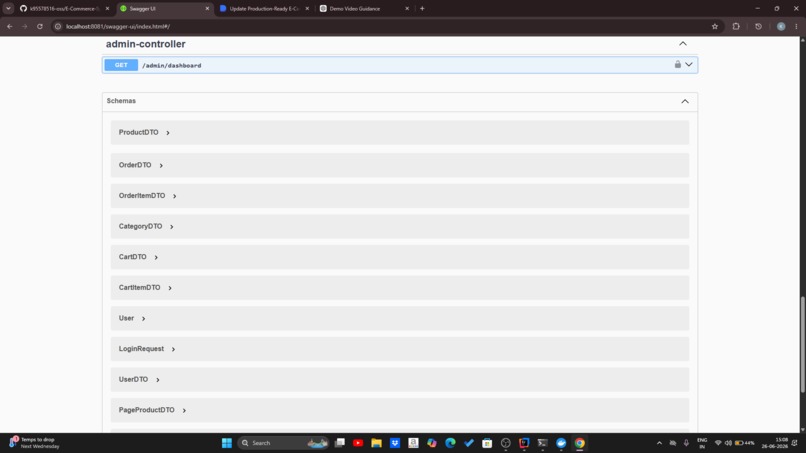Open the Chrome three-dot menu
Screen dimensions: 806x453
coord(796,26)
